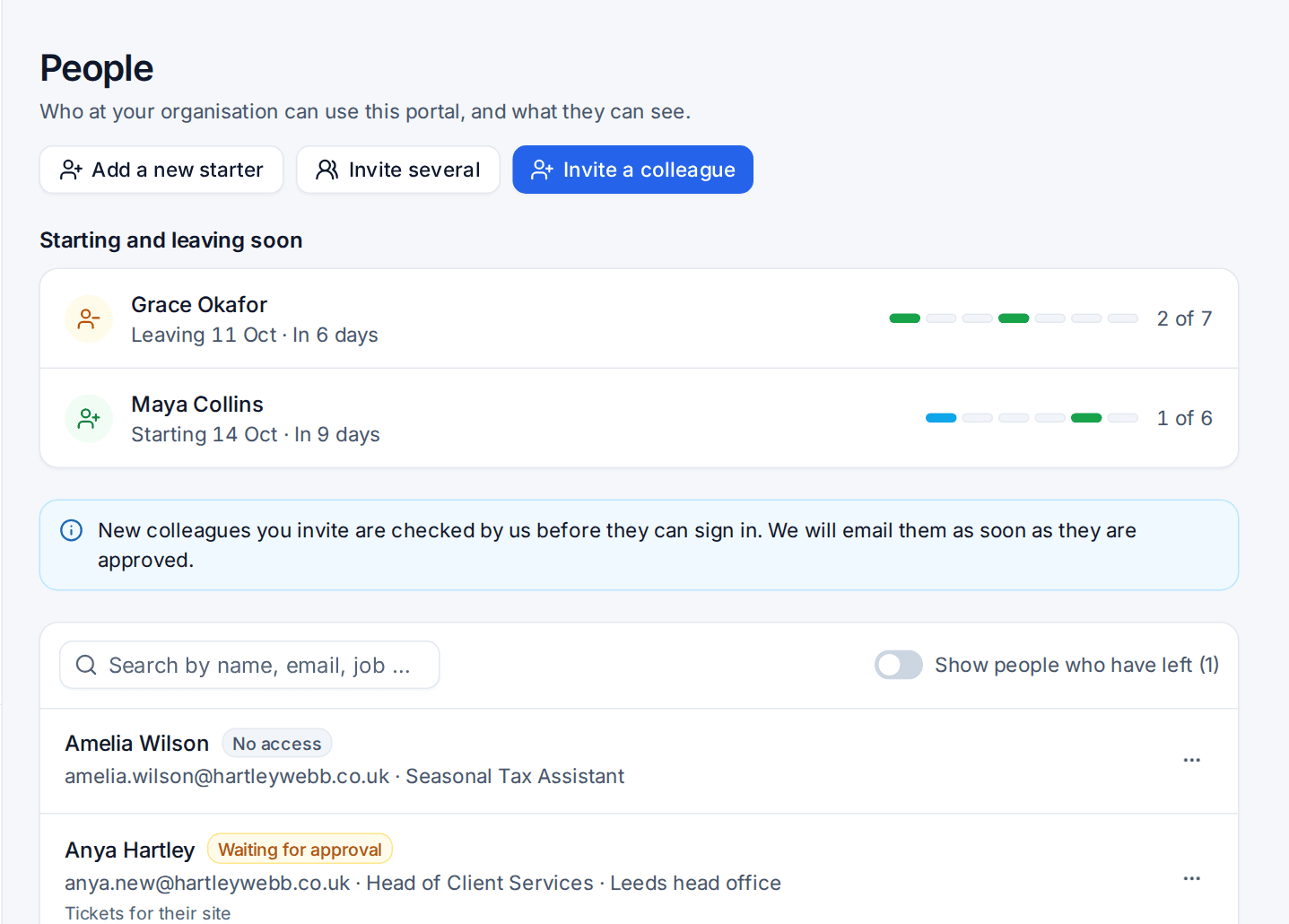
Task: Open the more options menu for Amelia Wilson
Action: 1191,760
